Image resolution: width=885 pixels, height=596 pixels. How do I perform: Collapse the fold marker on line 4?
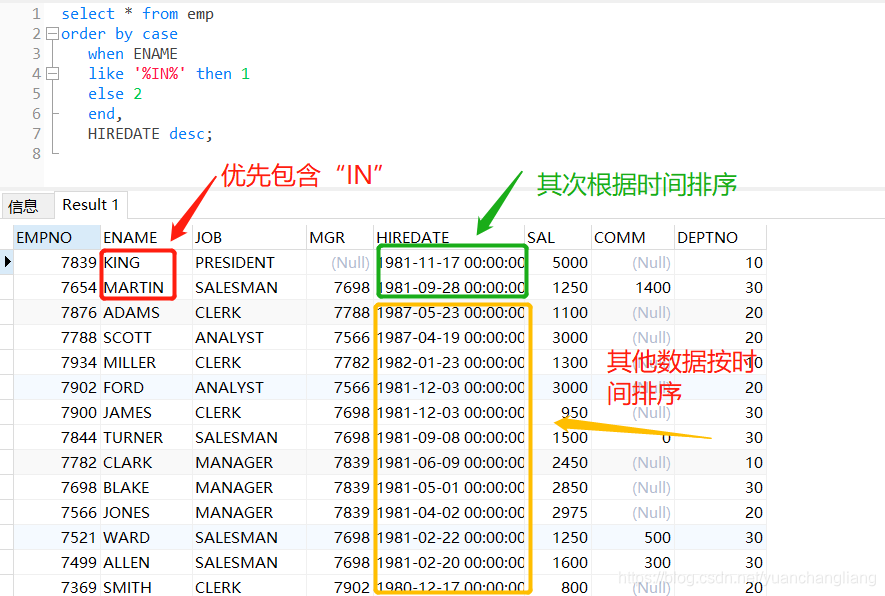coord(52,73)
